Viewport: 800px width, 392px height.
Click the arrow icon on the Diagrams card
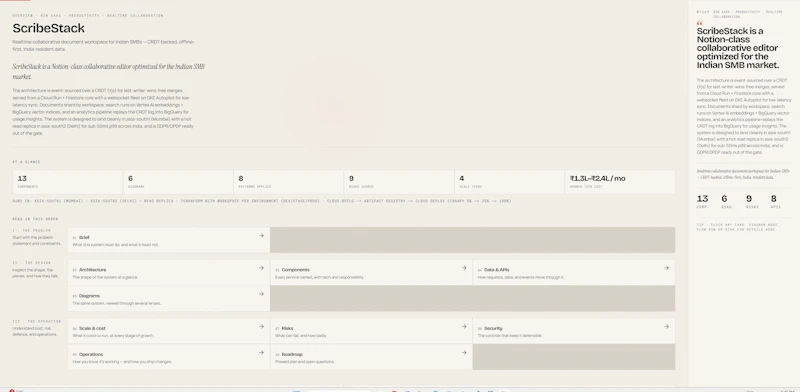pos(261,294)
